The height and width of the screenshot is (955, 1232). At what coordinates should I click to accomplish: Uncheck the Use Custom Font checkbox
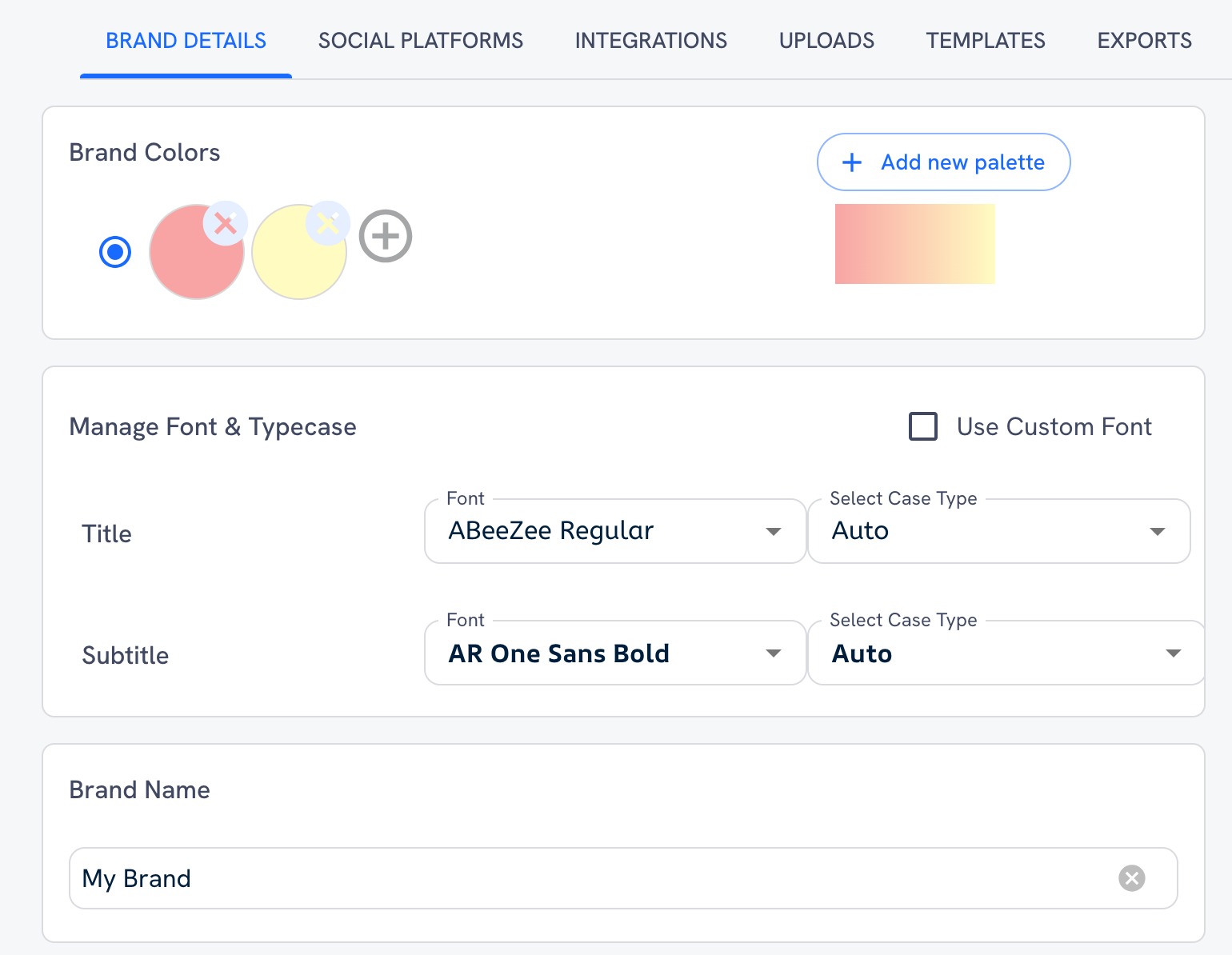[923, 426]
